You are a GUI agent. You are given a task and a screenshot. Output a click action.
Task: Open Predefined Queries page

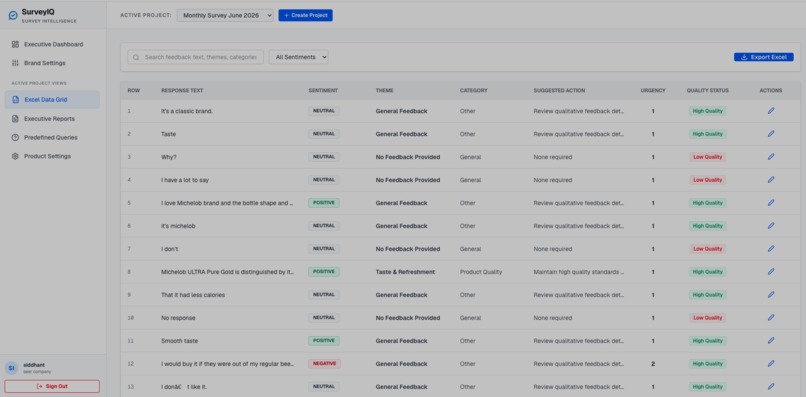52,137
